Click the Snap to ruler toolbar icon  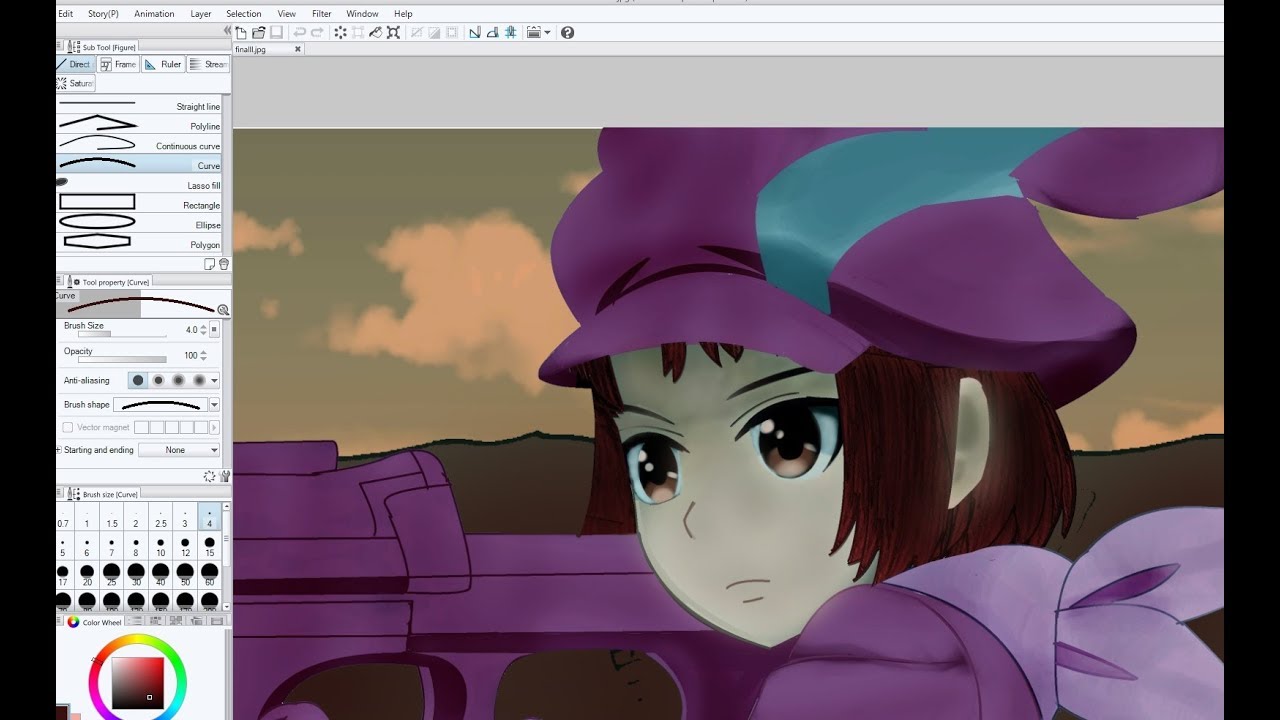pyautogui.click(x=475, y=31)
